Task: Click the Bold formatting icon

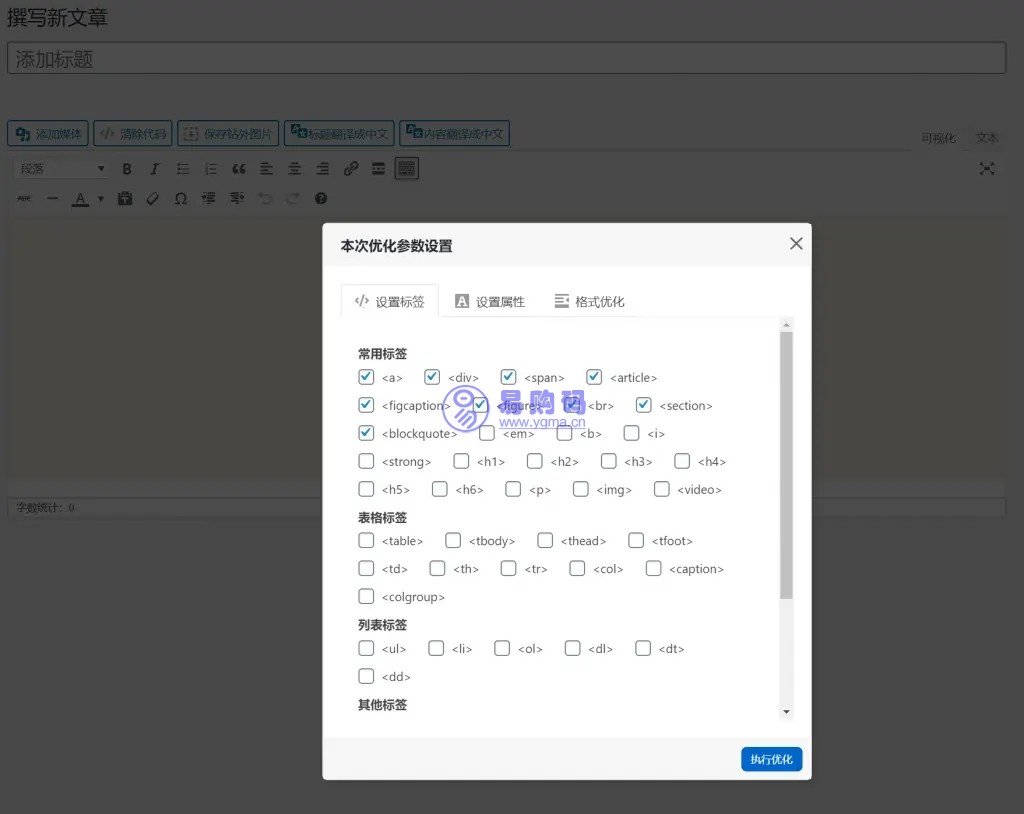Action: [127, 169]
